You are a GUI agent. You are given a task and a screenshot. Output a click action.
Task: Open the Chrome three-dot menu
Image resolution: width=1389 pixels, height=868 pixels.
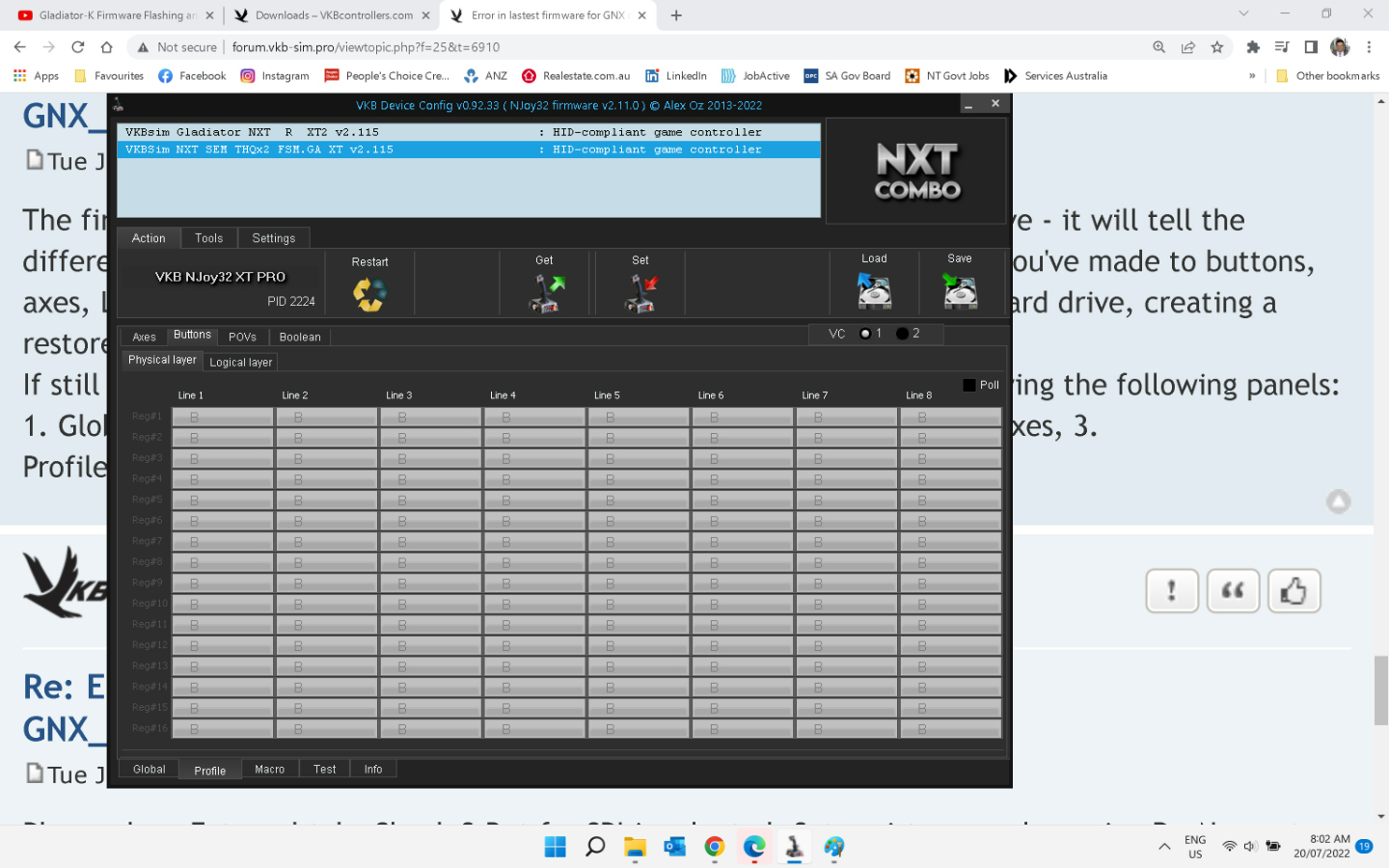(x=1369, y=46)
